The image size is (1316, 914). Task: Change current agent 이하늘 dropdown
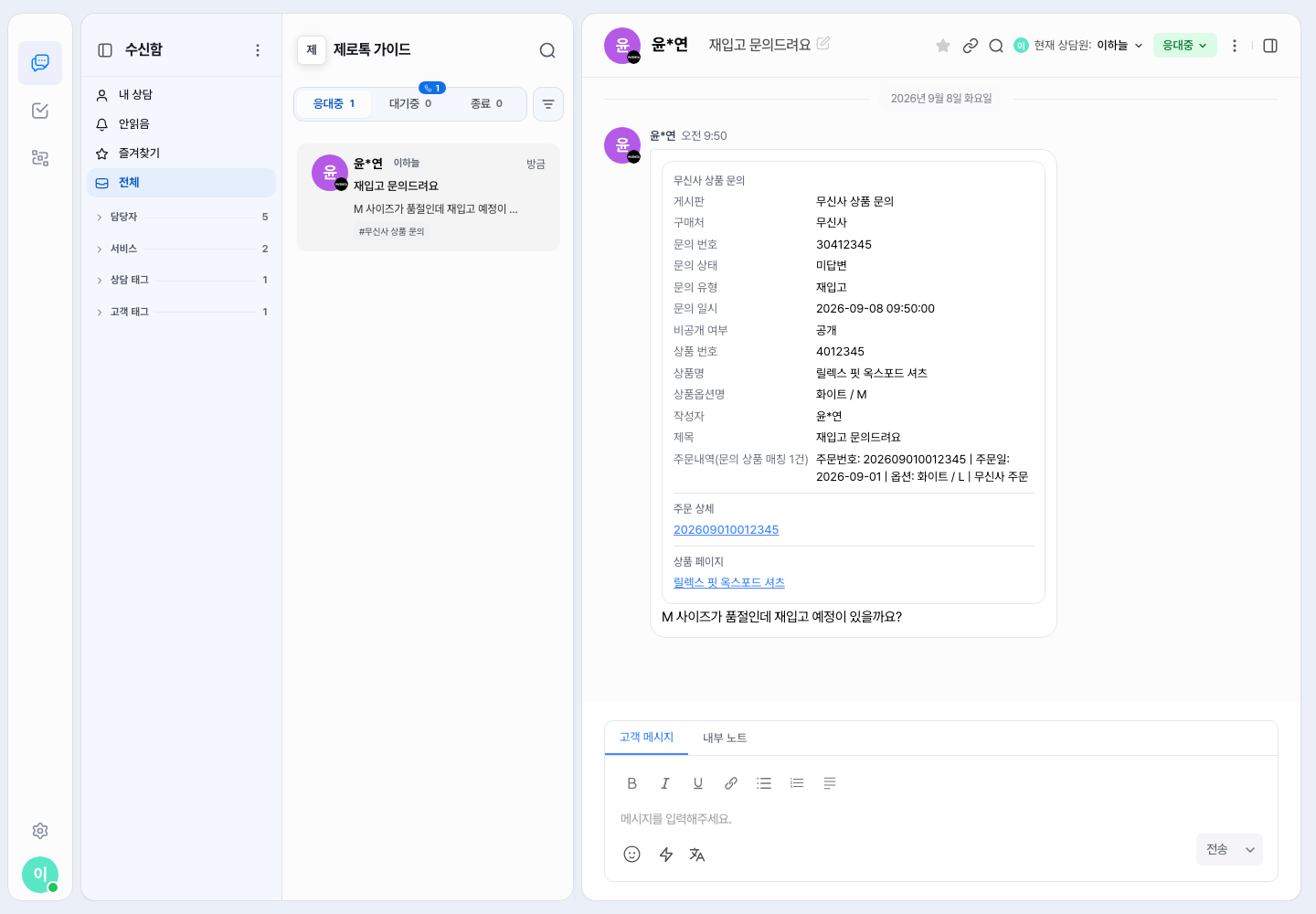click(1120, 45)
